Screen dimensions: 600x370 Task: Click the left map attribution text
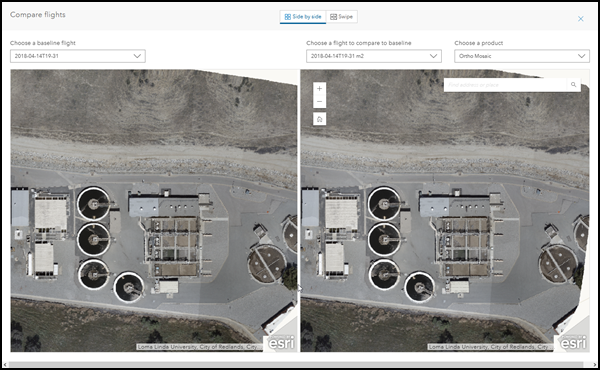pyautogui.click(x=199, y=347)
